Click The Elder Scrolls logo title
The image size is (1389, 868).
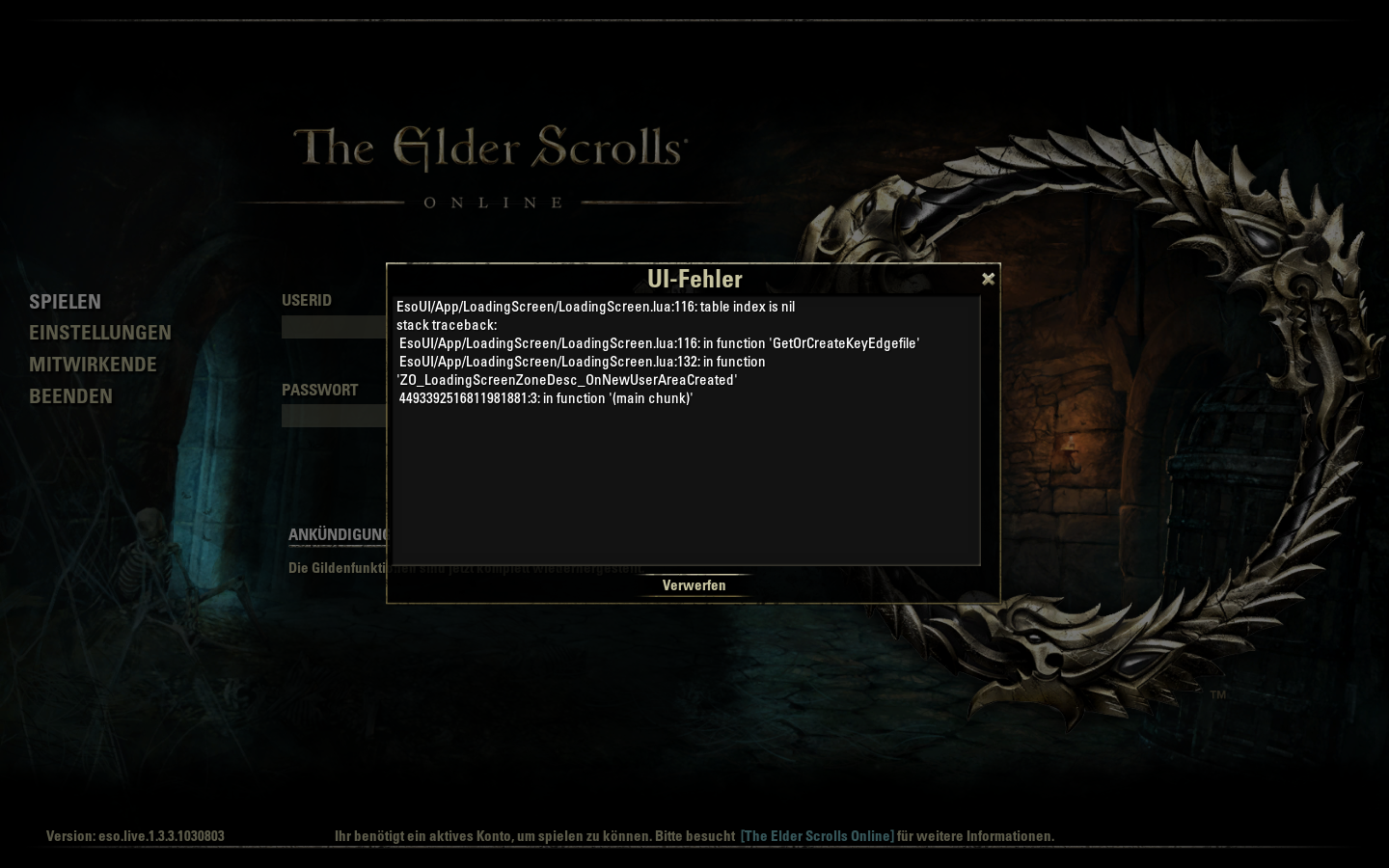click(491, 149)
